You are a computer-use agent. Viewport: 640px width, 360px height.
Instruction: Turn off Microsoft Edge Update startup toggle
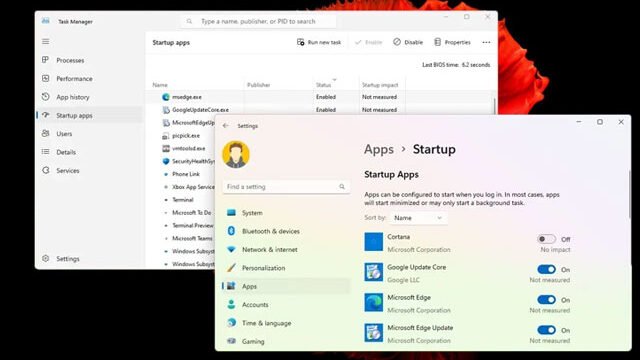pyautogui.click(x=546, y=330)
